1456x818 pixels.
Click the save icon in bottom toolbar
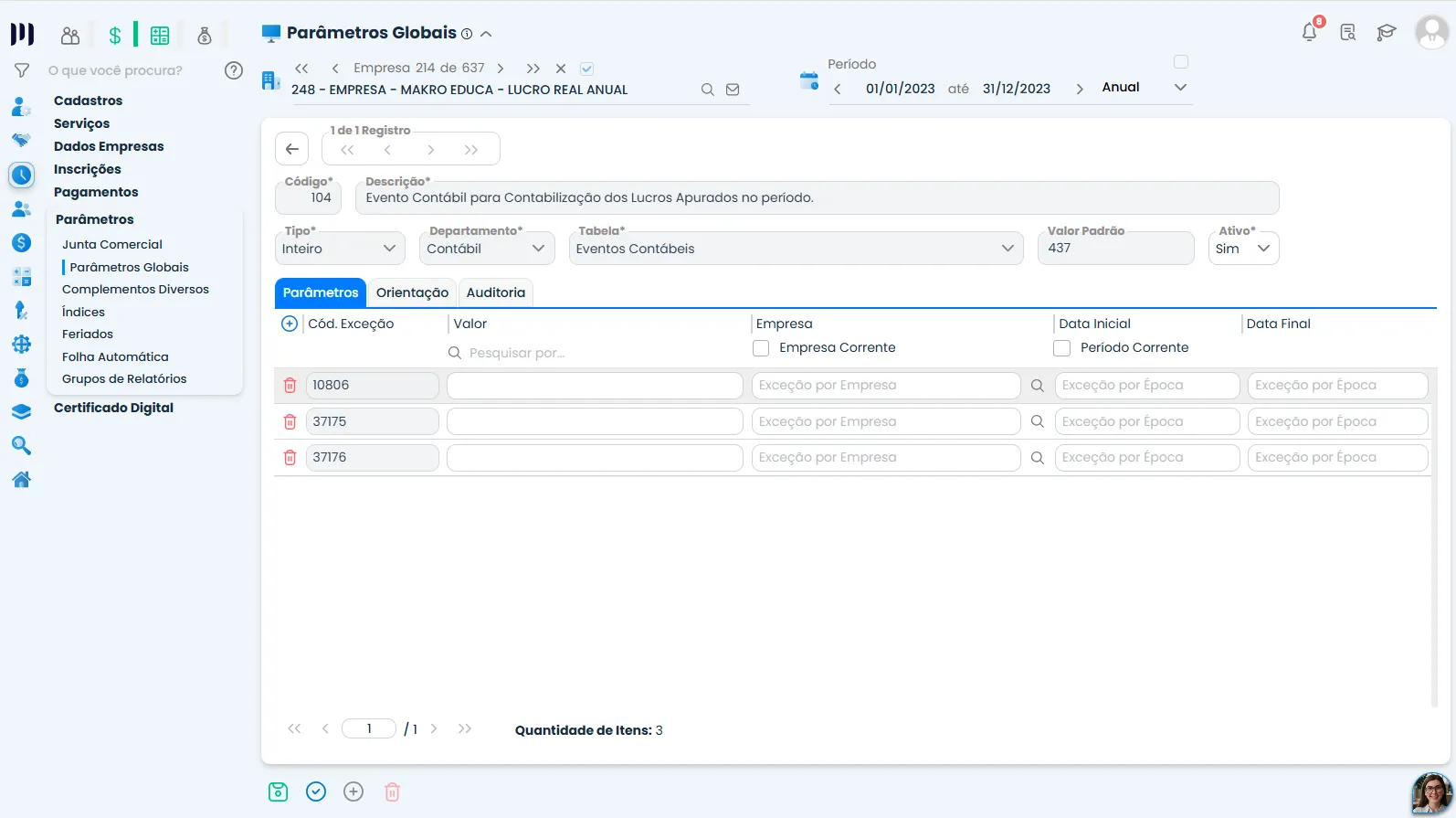click(279, 792)
